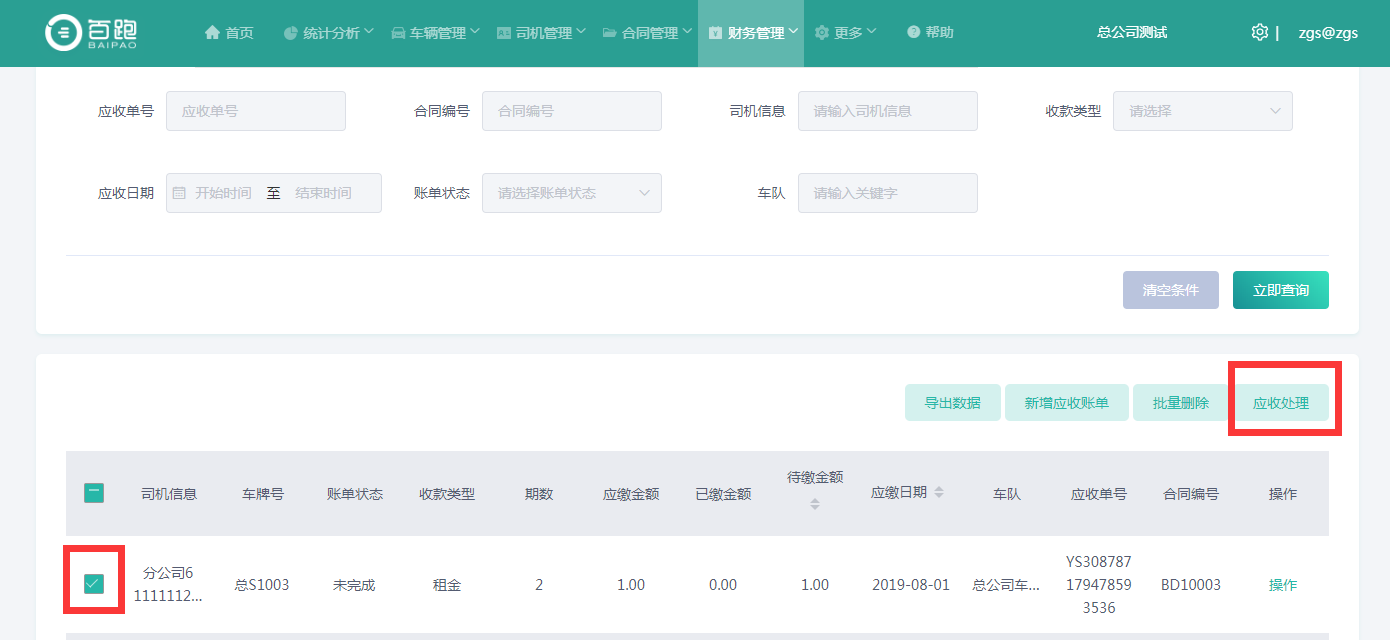Viewport: 1390px width, 640px height.
Task: Focus the 应收单号 input field
Action: pos(255,111)
